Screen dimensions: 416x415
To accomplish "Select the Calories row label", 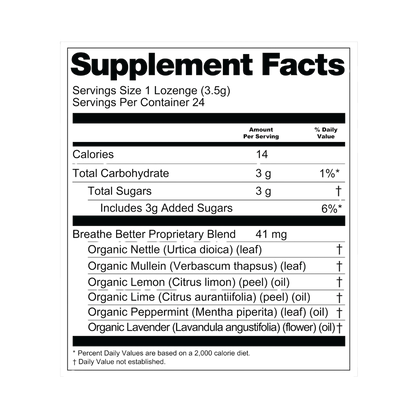I will click(x=93, y=154).
